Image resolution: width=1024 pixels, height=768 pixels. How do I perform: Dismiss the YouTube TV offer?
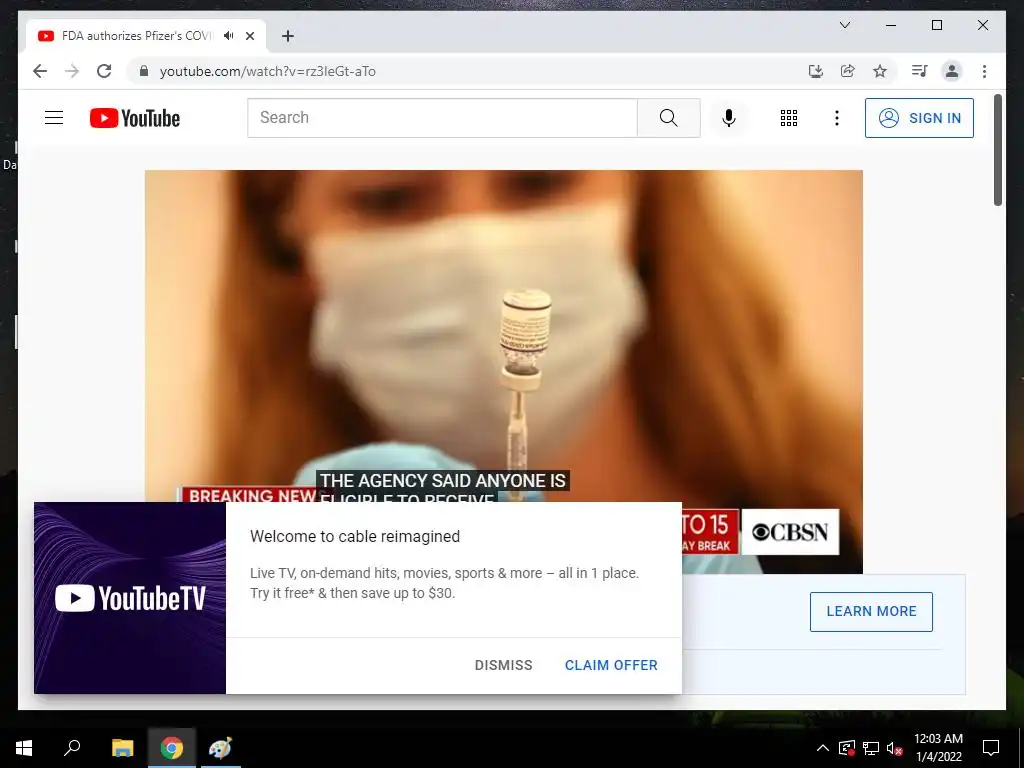pyautogui.click(x=504, y=665)
